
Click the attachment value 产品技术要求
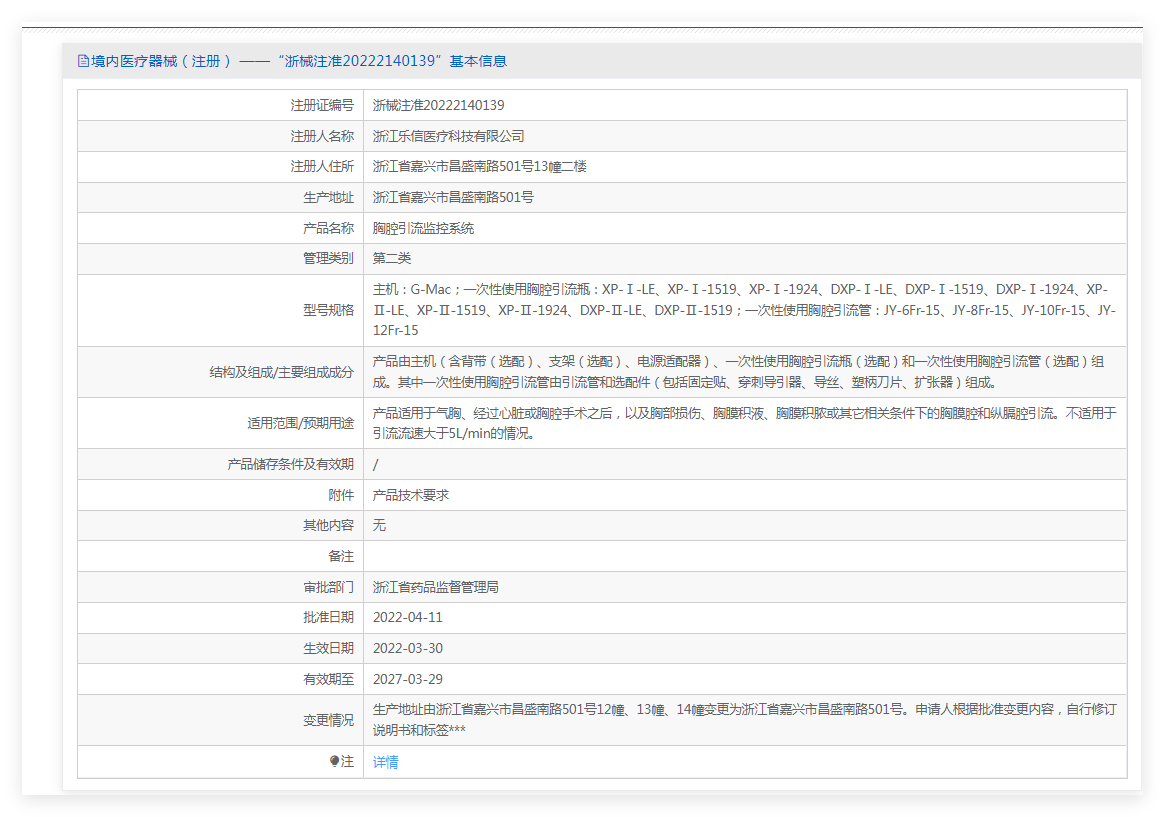pos(410,495)
